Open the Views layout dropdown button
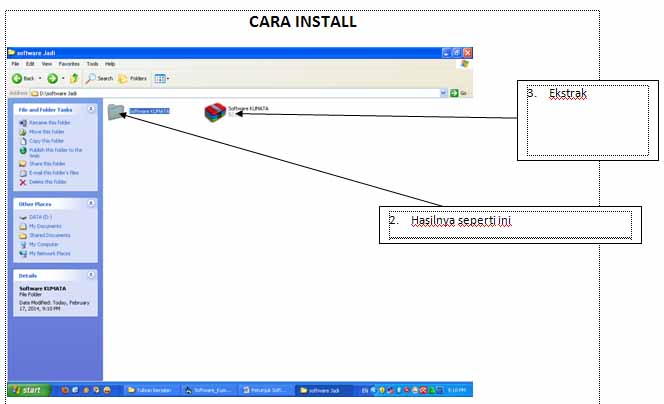This screenshot has height=404, width=664. tap(162, 78)
